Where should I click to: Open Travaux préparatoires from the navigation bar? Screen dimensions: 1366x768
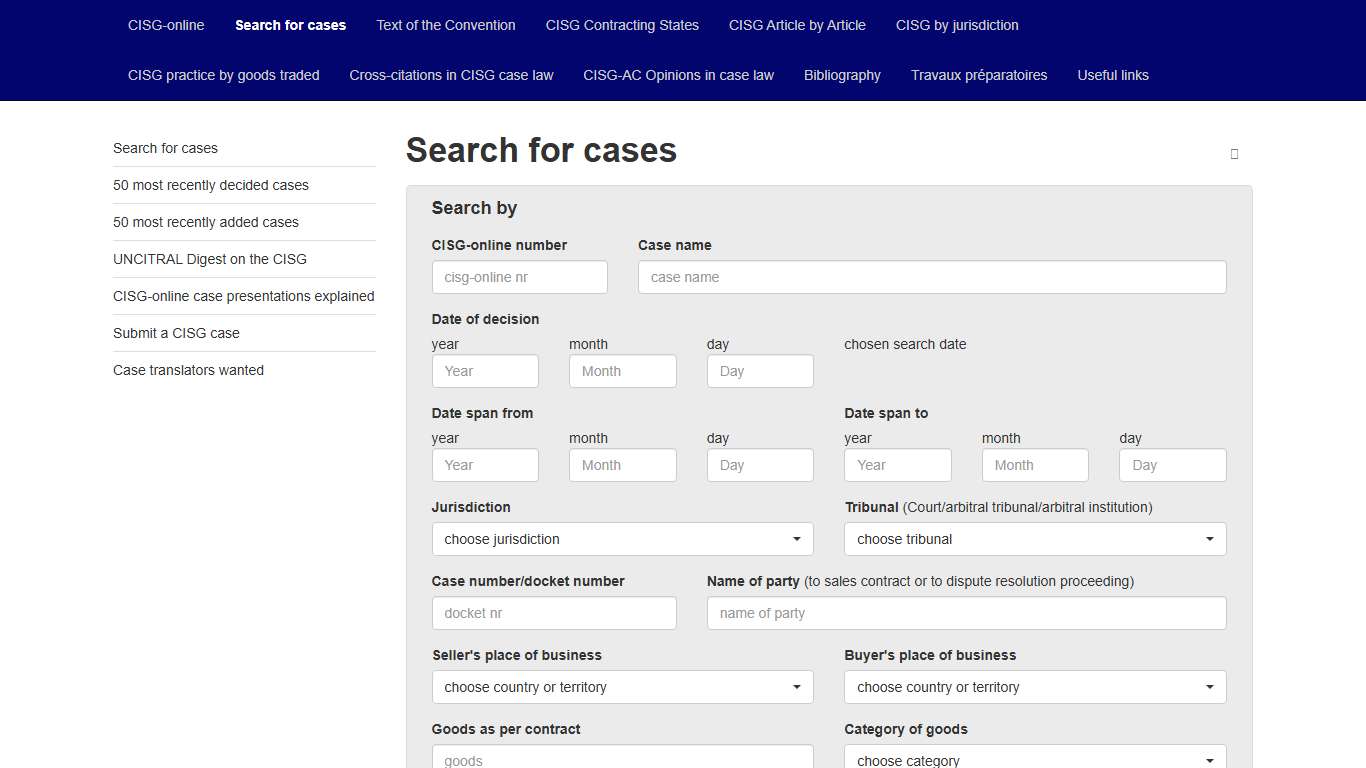[x=979, y=75]
